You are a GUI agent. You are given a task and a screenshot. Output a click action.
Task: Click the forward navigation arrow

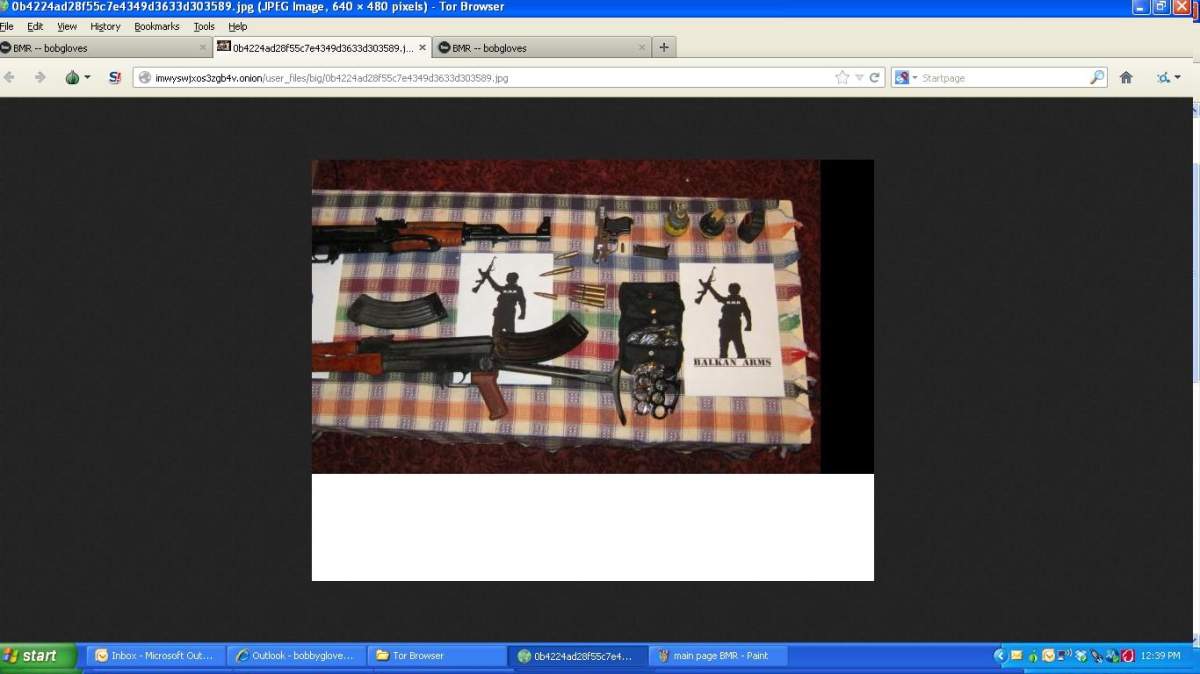(40, 77)
